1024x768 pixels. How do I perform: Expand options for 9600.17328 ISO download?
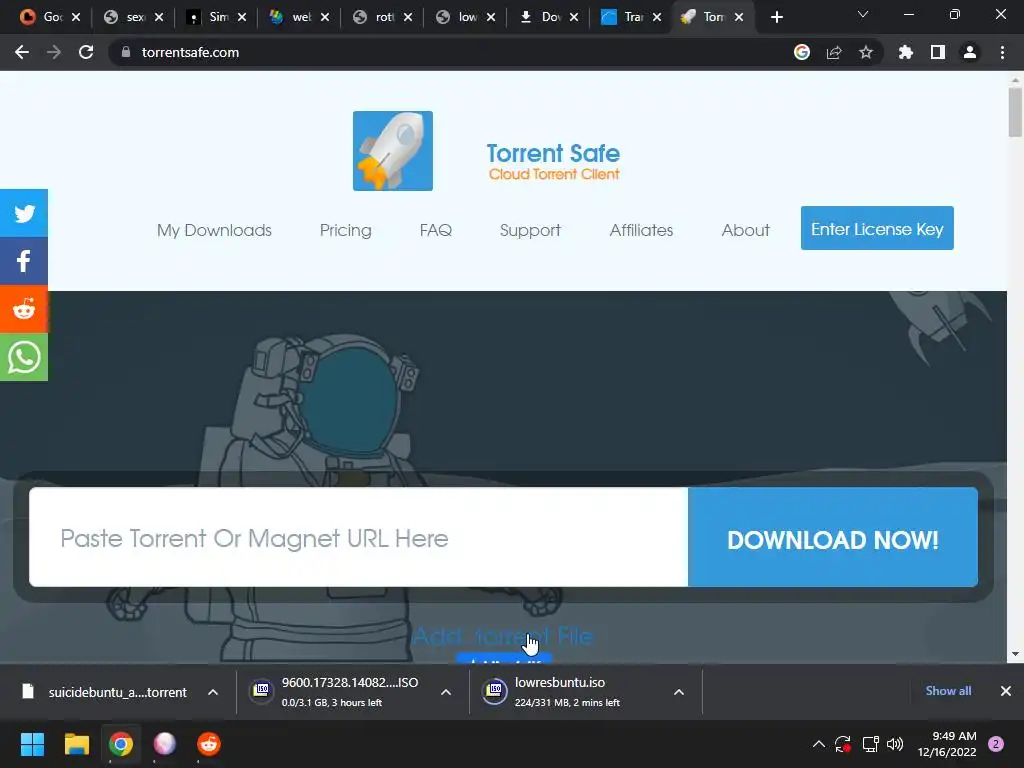click(446, 692)
